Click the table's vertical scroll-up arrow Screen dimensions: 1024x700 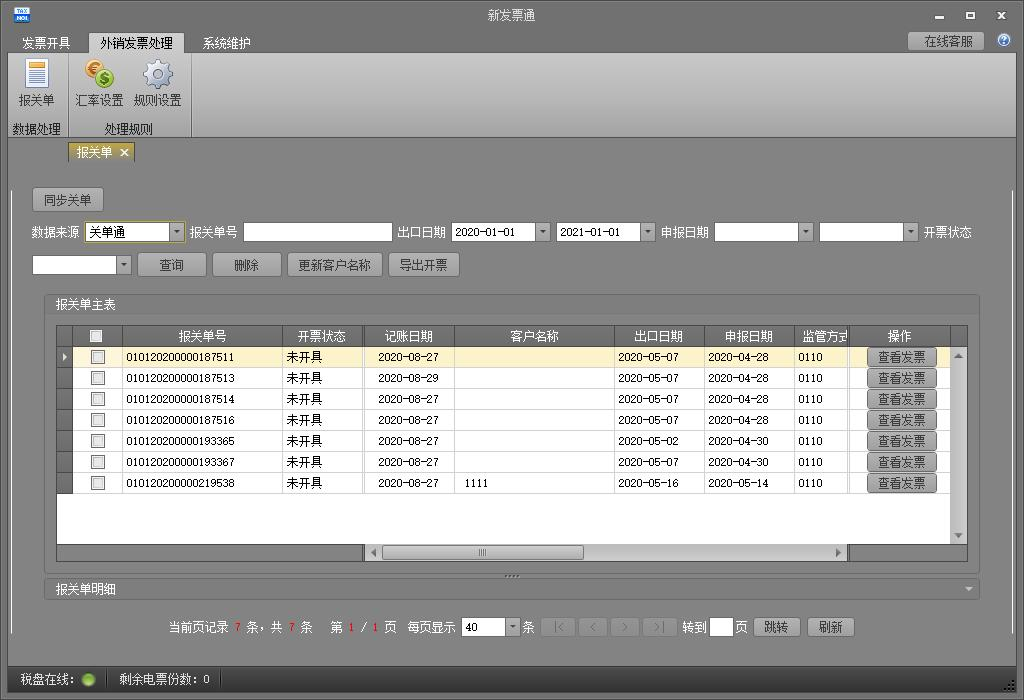click(958, 356)
